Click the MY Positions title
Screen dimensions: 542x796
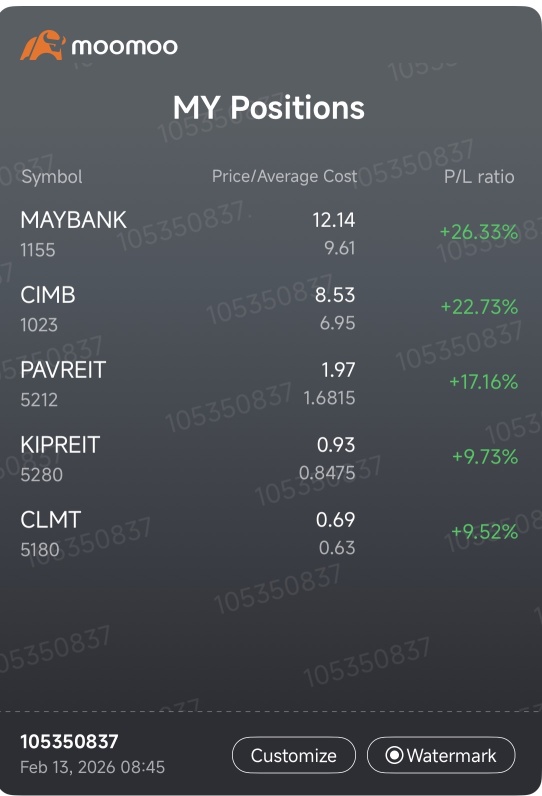point(269,108)
